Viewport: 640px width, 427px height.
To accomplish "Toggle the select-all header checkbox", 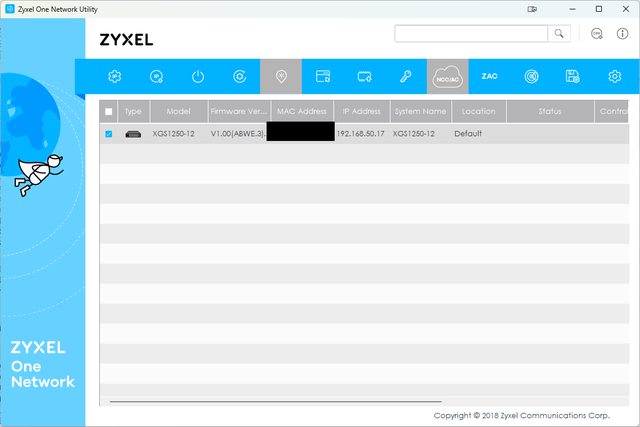I will coord(109,111).
